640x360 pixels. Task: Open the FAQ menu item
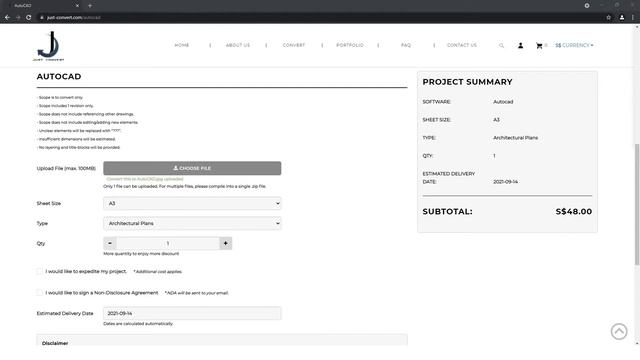(x=406, y=45)
